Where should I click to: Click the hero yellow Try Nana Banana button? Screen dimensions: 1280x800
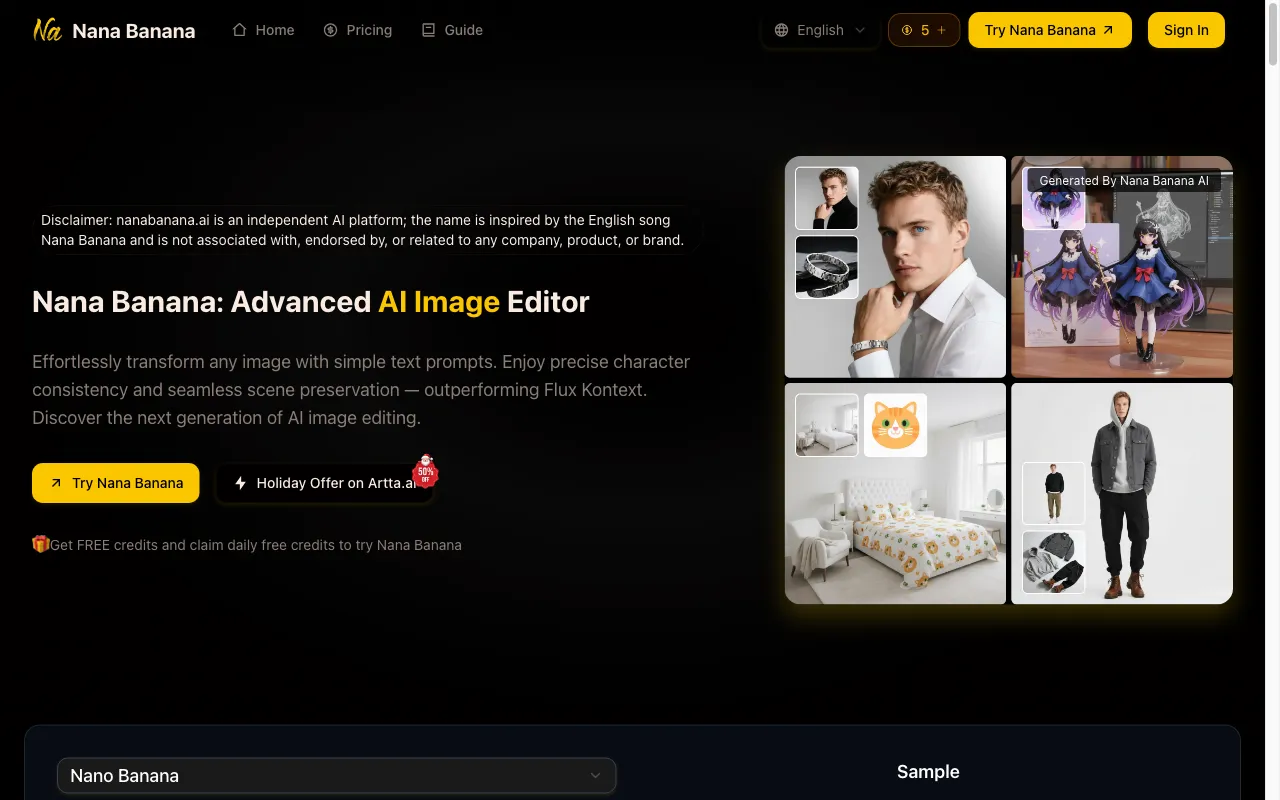click(116, 483)
